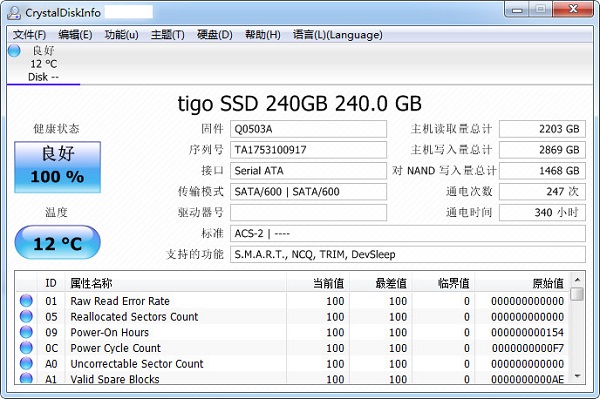
Task: Click the 原始值 column header
Action: [522, 283]
